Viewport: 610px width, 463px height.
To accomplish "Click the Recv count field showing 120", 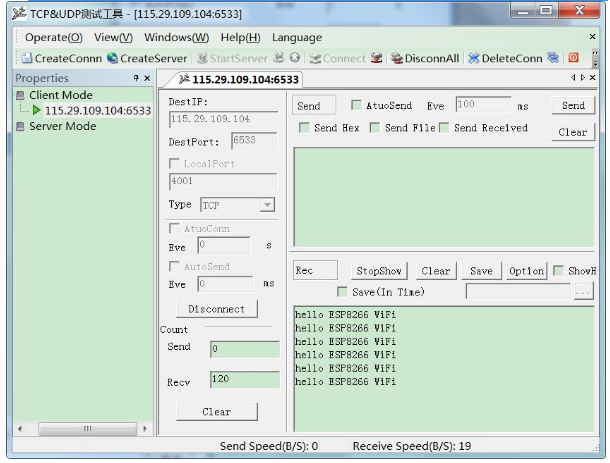I will [245, 379].
